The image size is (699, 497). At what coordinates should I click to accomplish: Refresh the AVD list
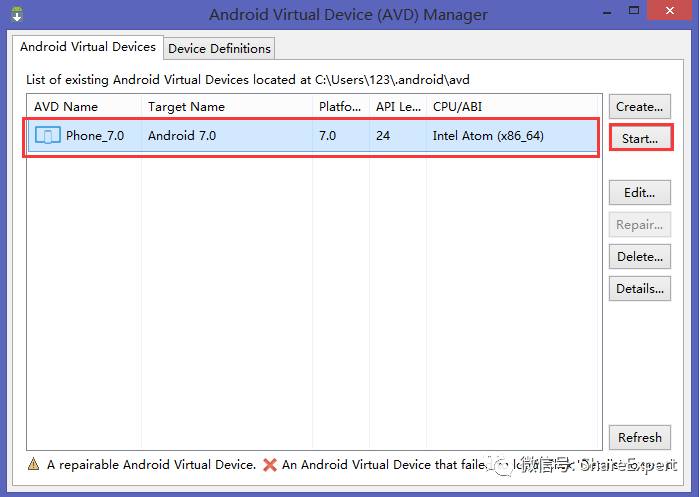639,438
